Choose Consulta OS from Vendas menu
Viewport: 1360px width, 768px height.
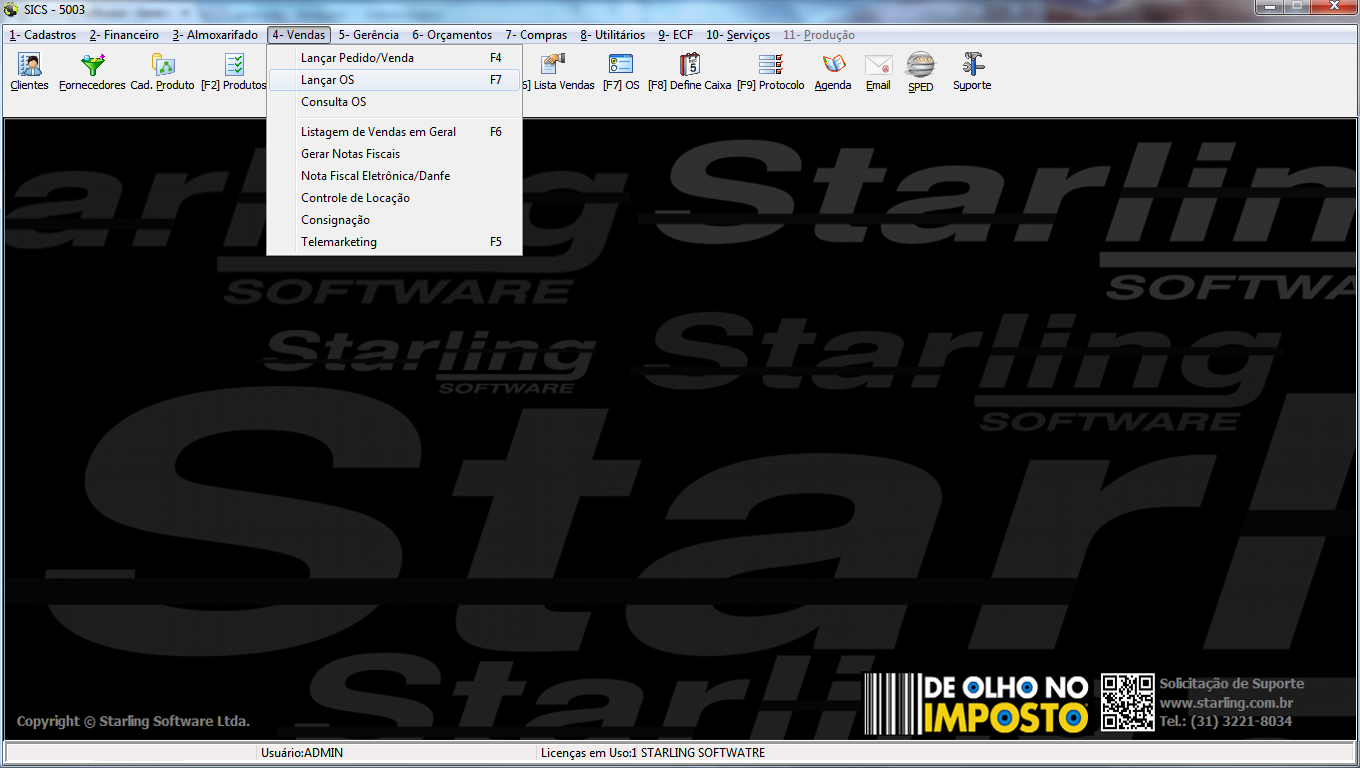(394, 102)
